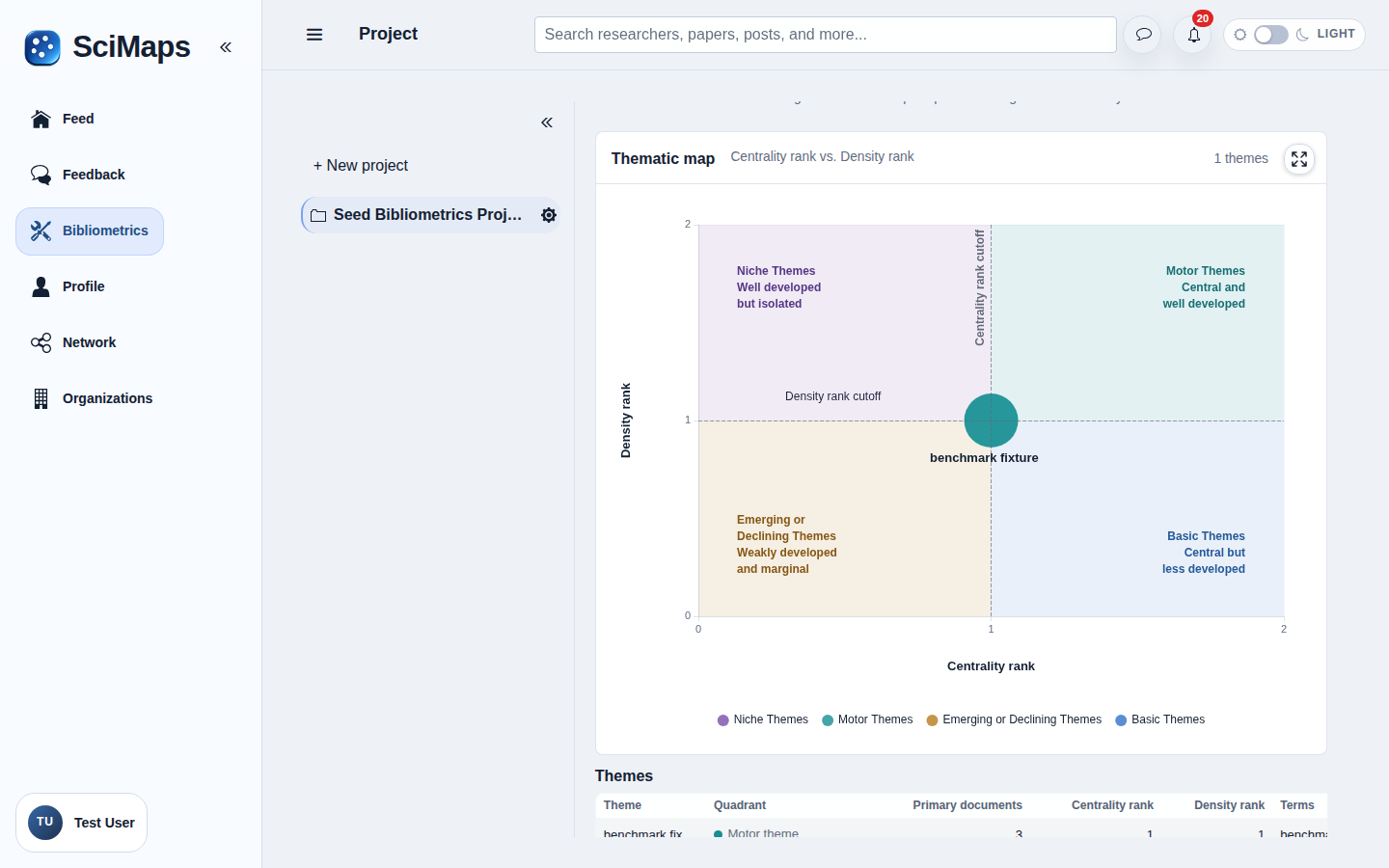Viewport: 1389px width, 868px height.
Task: Expand thematic map to fullscreen
Action: pos(1299,159)
